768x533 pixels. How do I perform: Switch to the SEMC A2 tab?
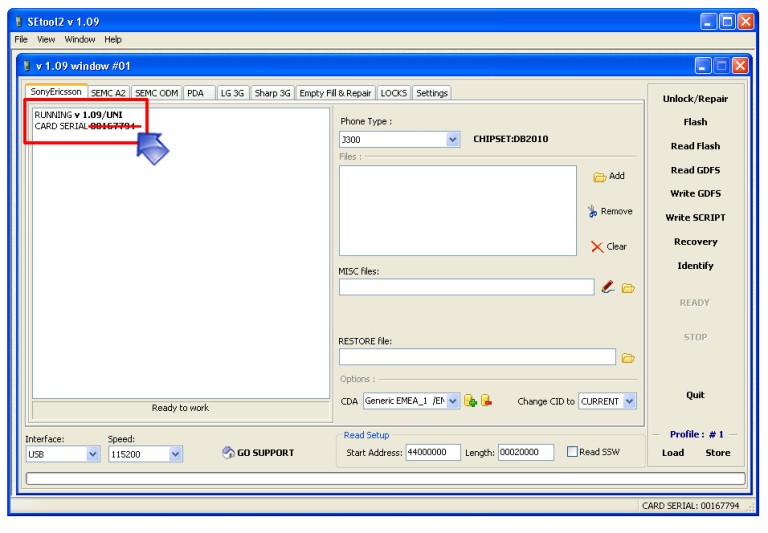[x=108, y=93]
